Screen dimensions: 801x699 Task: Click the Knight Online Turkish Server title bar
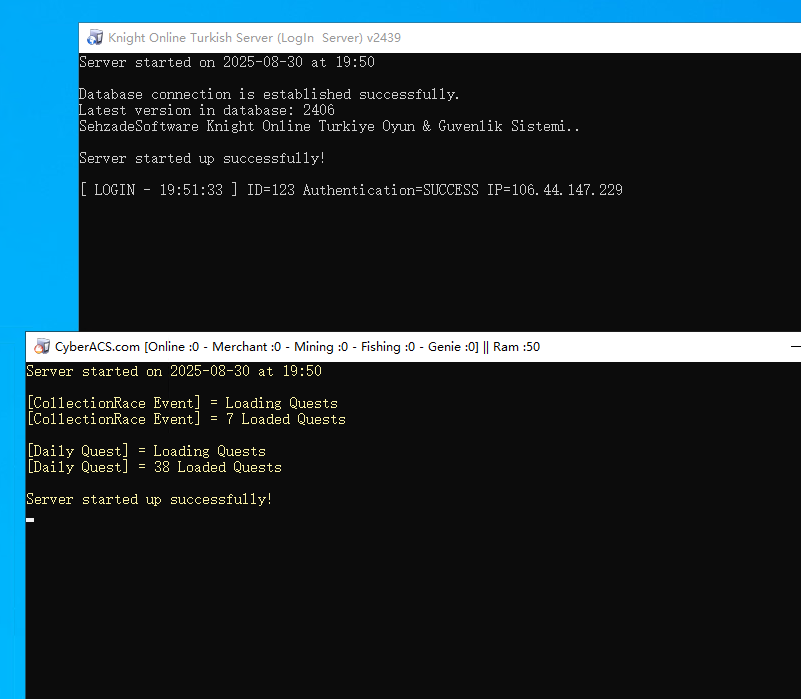pyautogui.click(x=440, y=38)
